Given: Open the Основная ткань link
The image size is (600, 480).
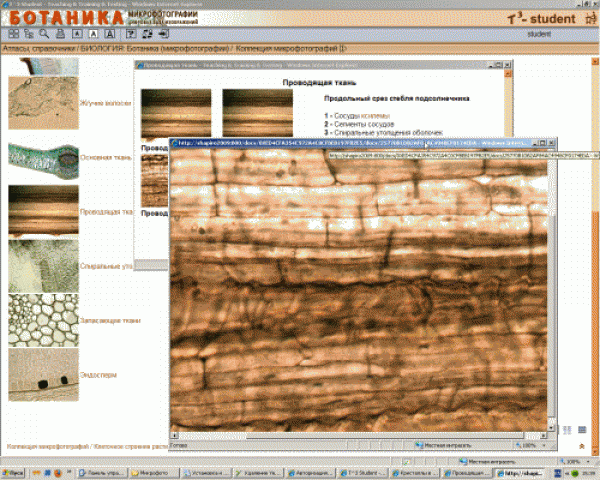Looking at the screenshot, I should coord(105,157).
